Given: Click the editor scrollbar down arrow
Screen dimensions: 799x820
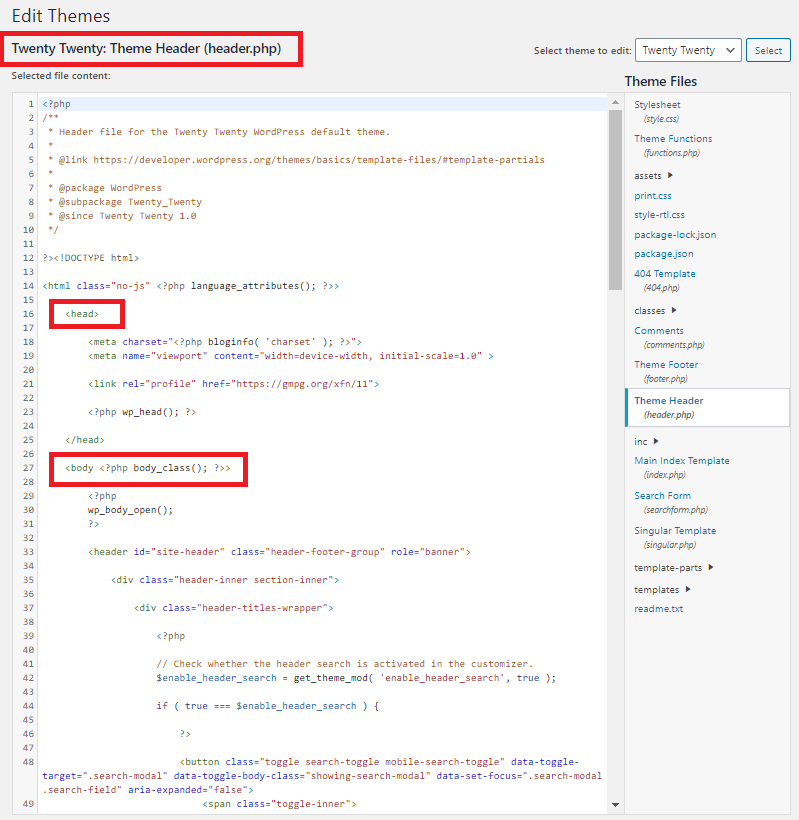Looking at the screenshot, I should click(x=615, y=805).
